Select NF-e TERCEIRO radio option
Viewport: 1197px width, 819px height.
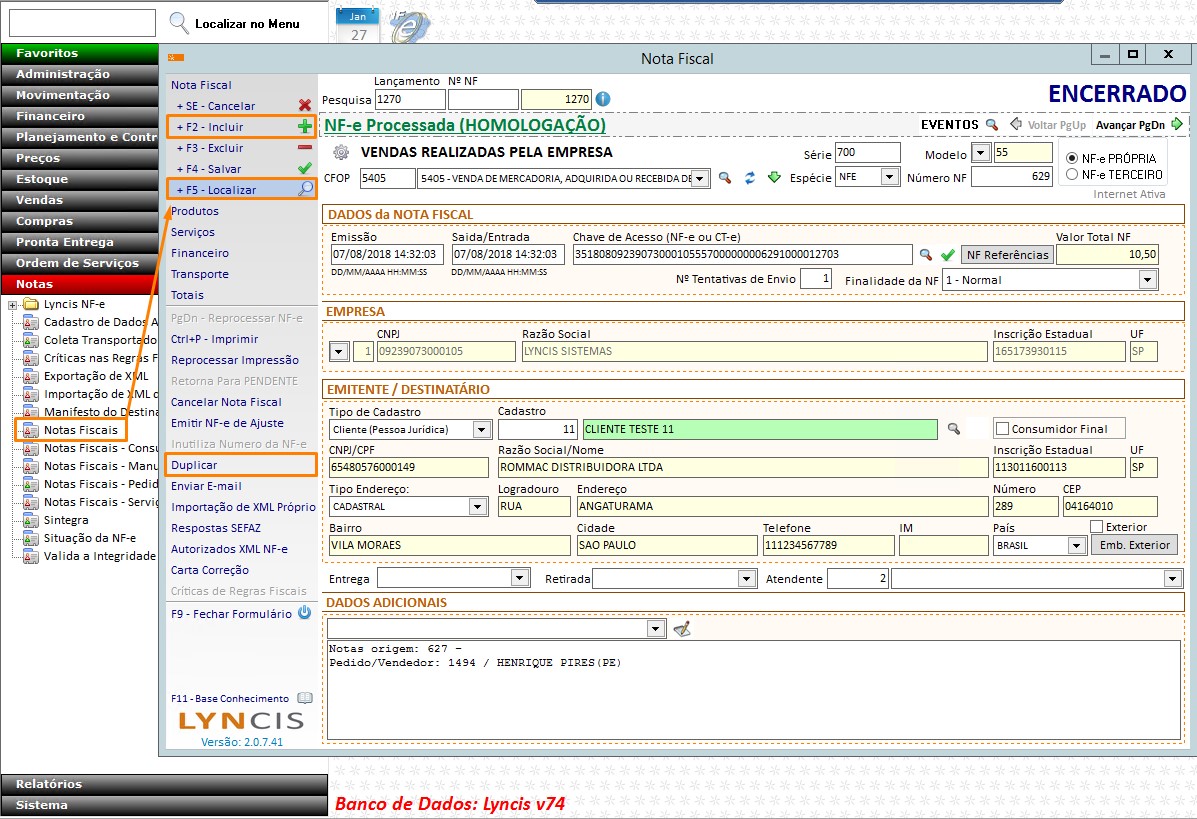[1073, 174]
